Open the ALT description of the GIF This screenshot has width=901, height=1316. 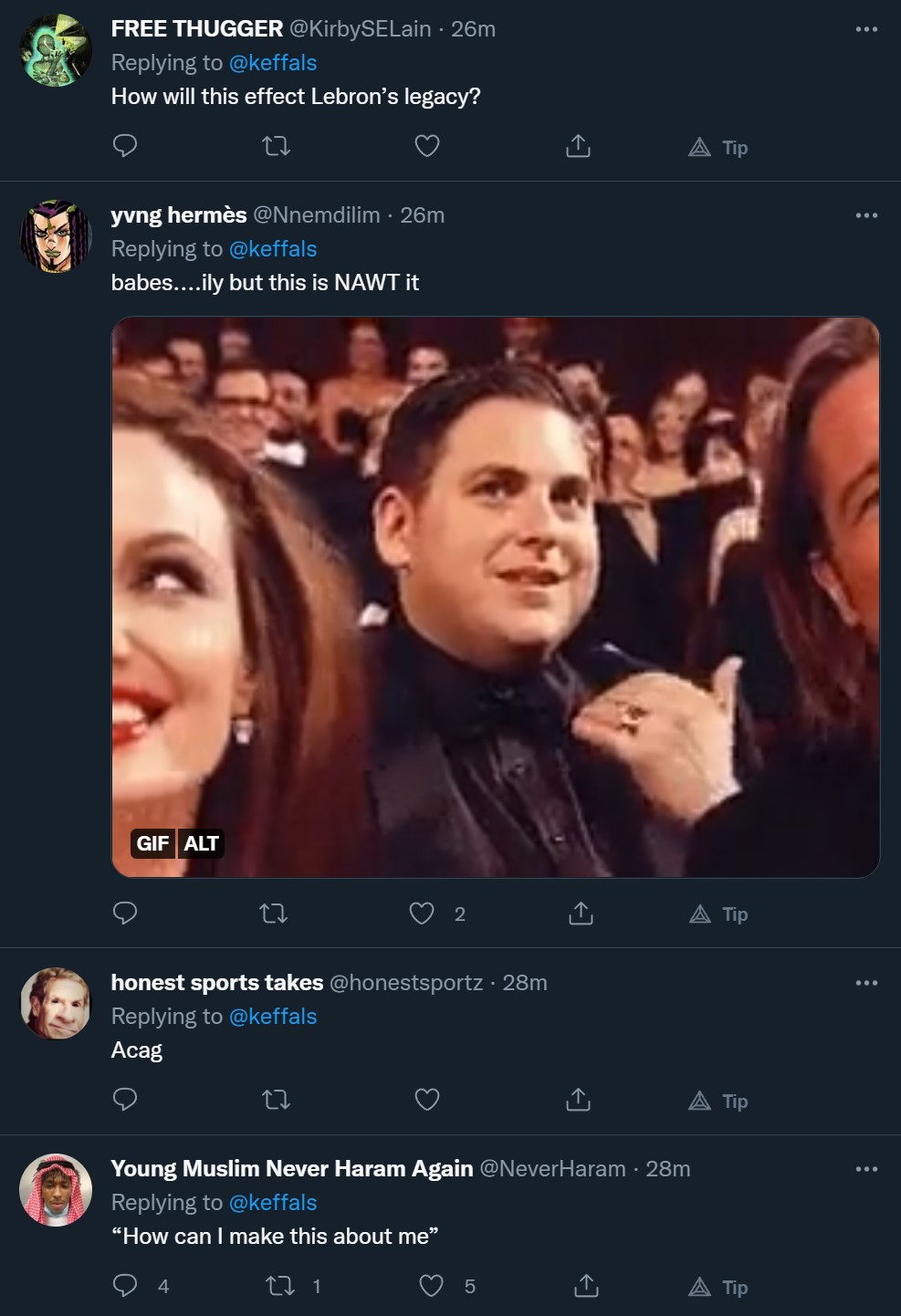201,843
